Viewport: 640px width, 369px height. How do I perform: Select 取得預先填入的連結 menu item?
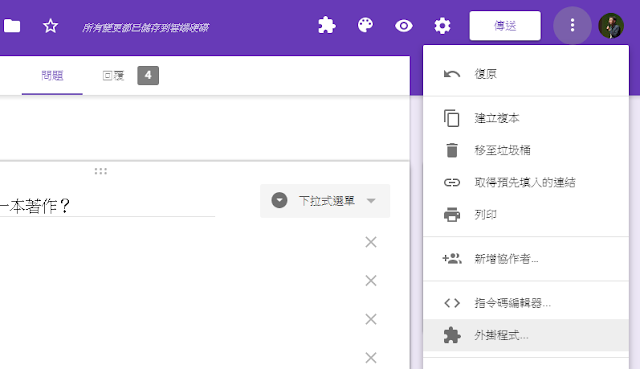click(526, 182)
